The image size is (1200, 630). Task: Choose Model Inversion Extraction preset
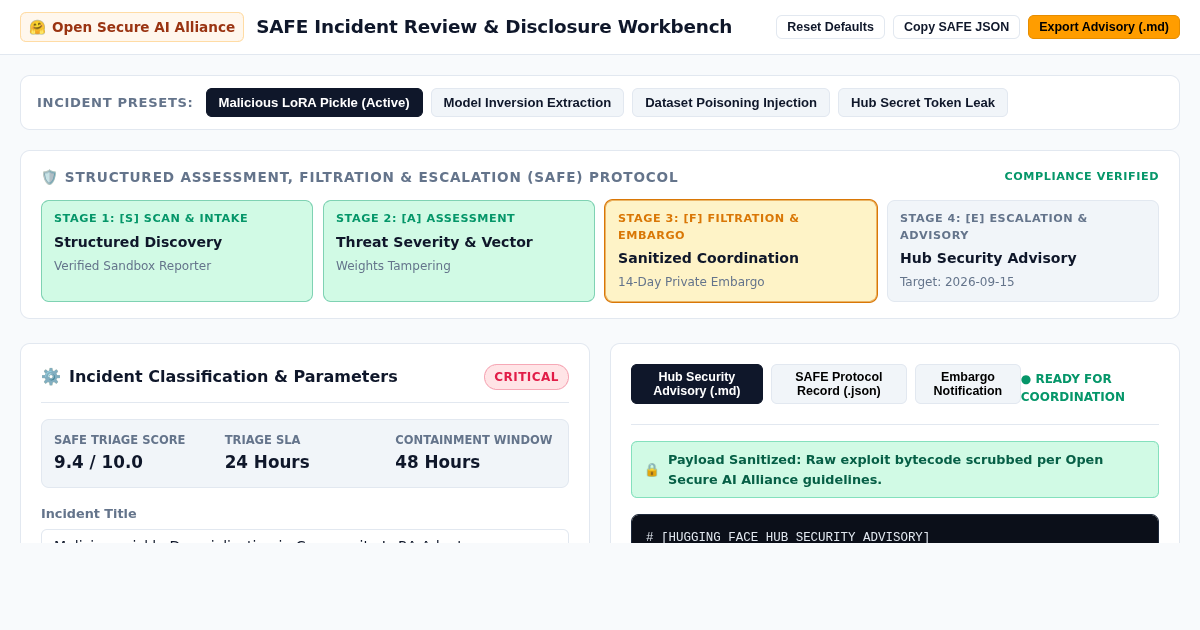pos(527,102)
